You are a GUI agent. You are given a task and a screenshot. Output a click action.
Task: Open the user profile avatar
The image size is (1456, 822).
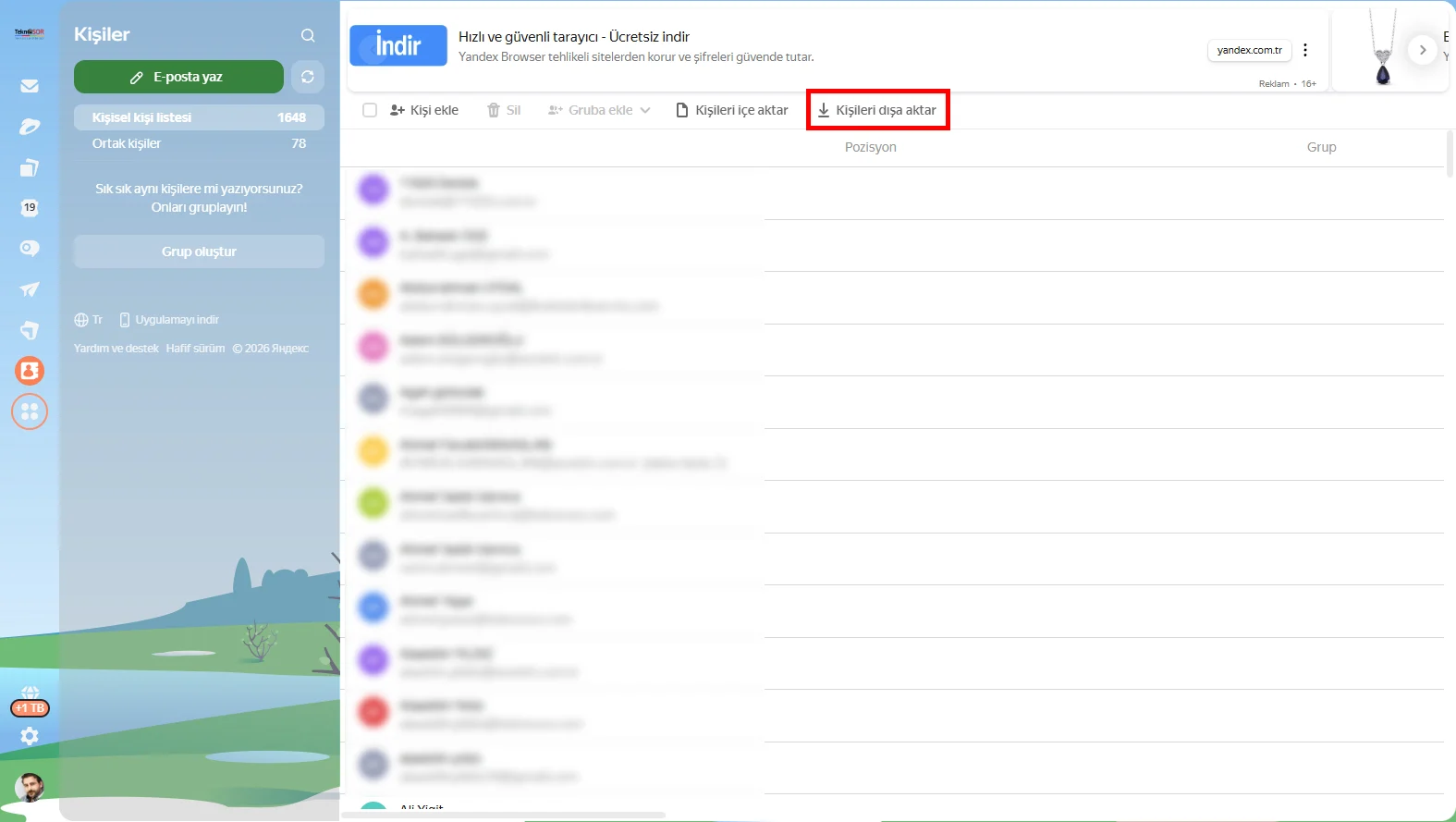coord(30,788)
